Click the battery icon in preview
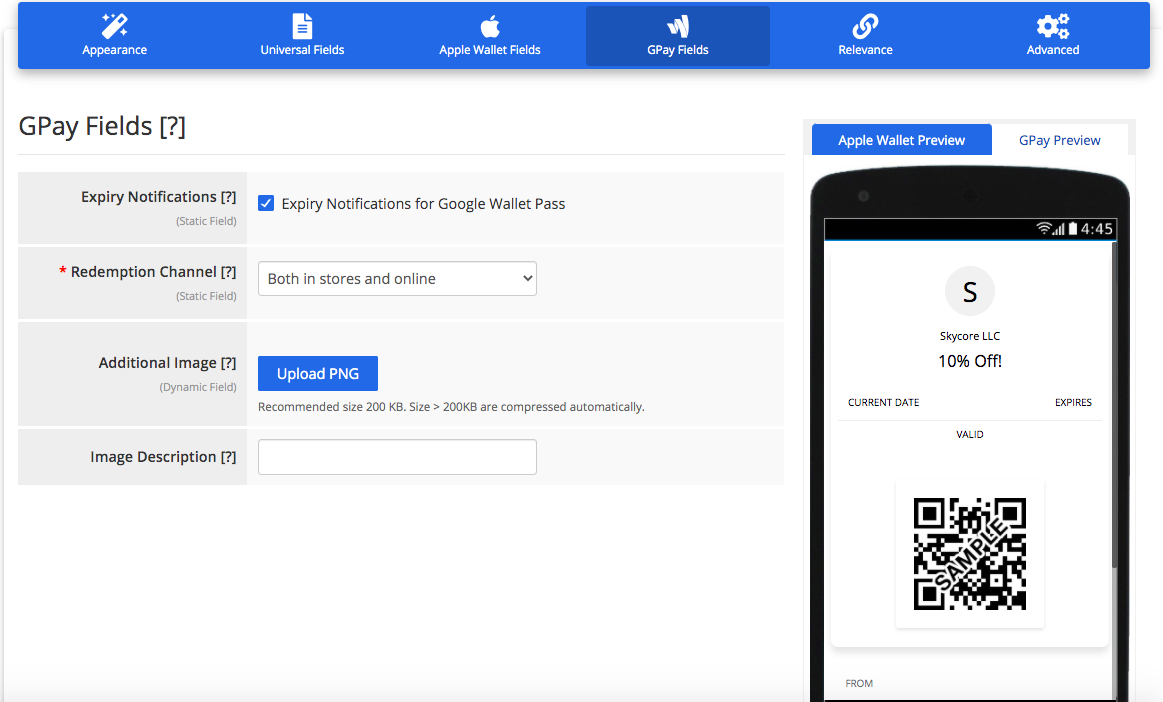This screenshot has height=702, width=1163. pos(1073,229)
